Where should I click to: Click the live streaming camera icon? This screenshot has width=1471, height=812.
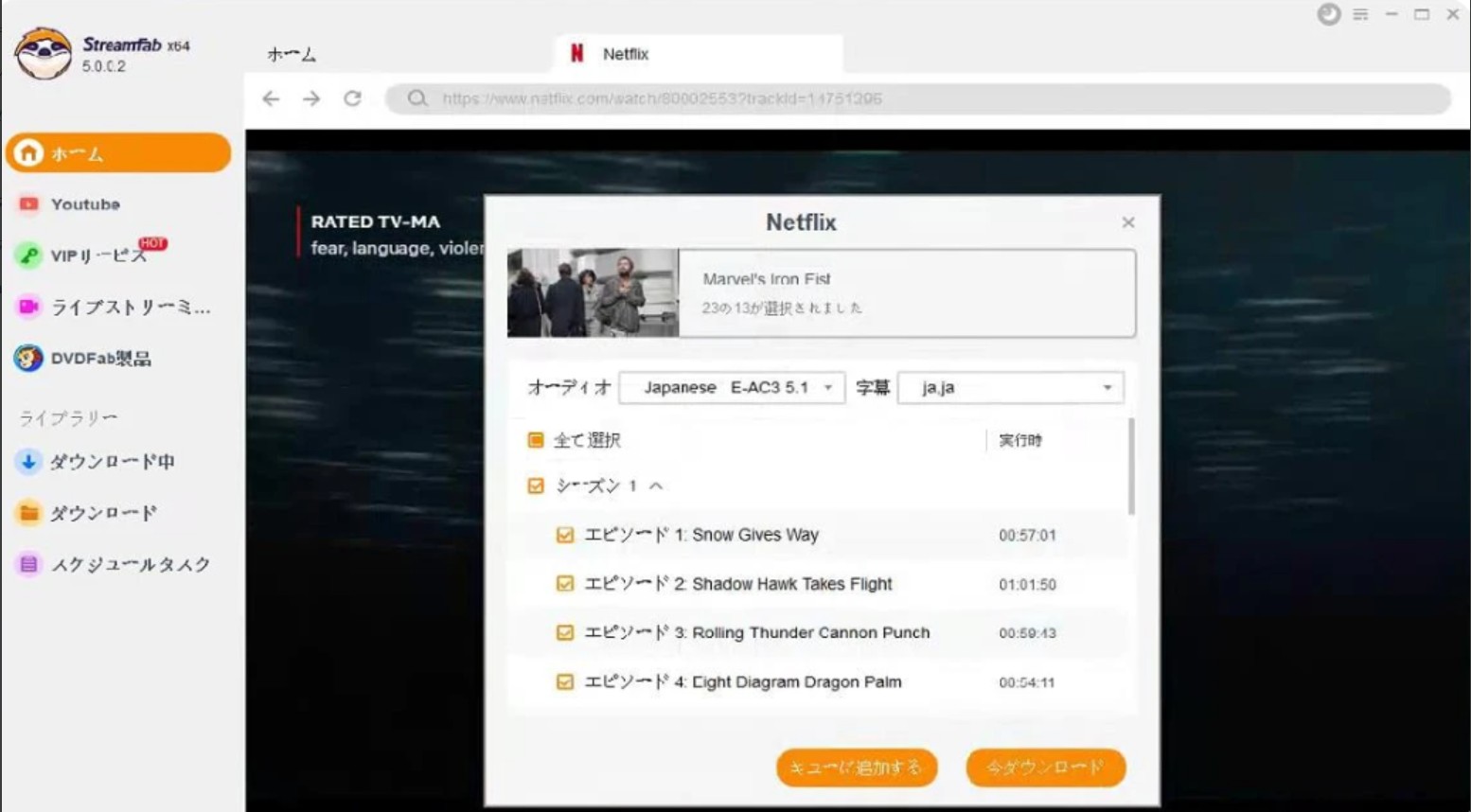(28, 307)
